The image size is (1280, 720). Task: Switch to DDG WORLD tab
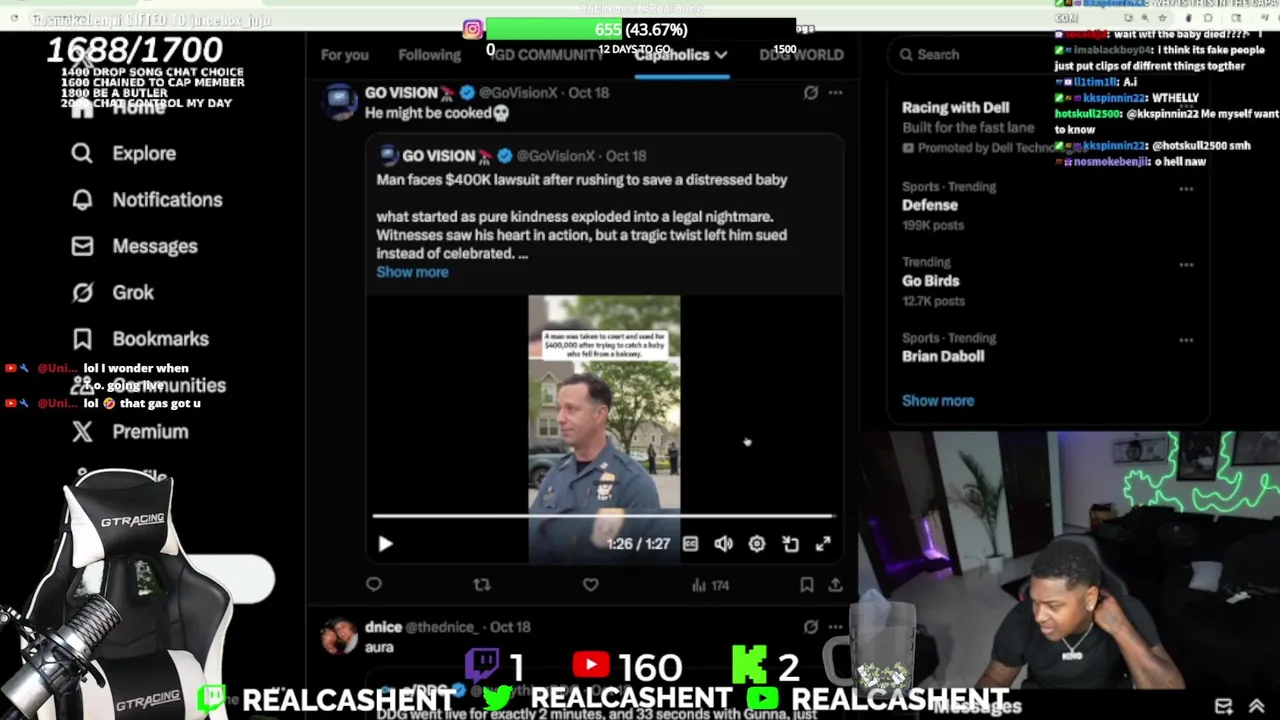tap(801, 55)
